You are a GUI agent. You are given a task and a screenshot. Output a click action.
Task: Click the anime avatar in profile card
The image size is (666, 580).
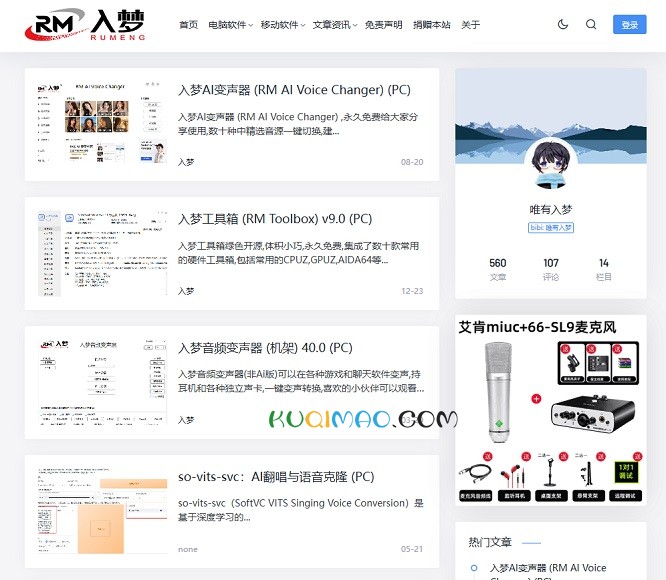pyautogui.click(x=551, y=163)
